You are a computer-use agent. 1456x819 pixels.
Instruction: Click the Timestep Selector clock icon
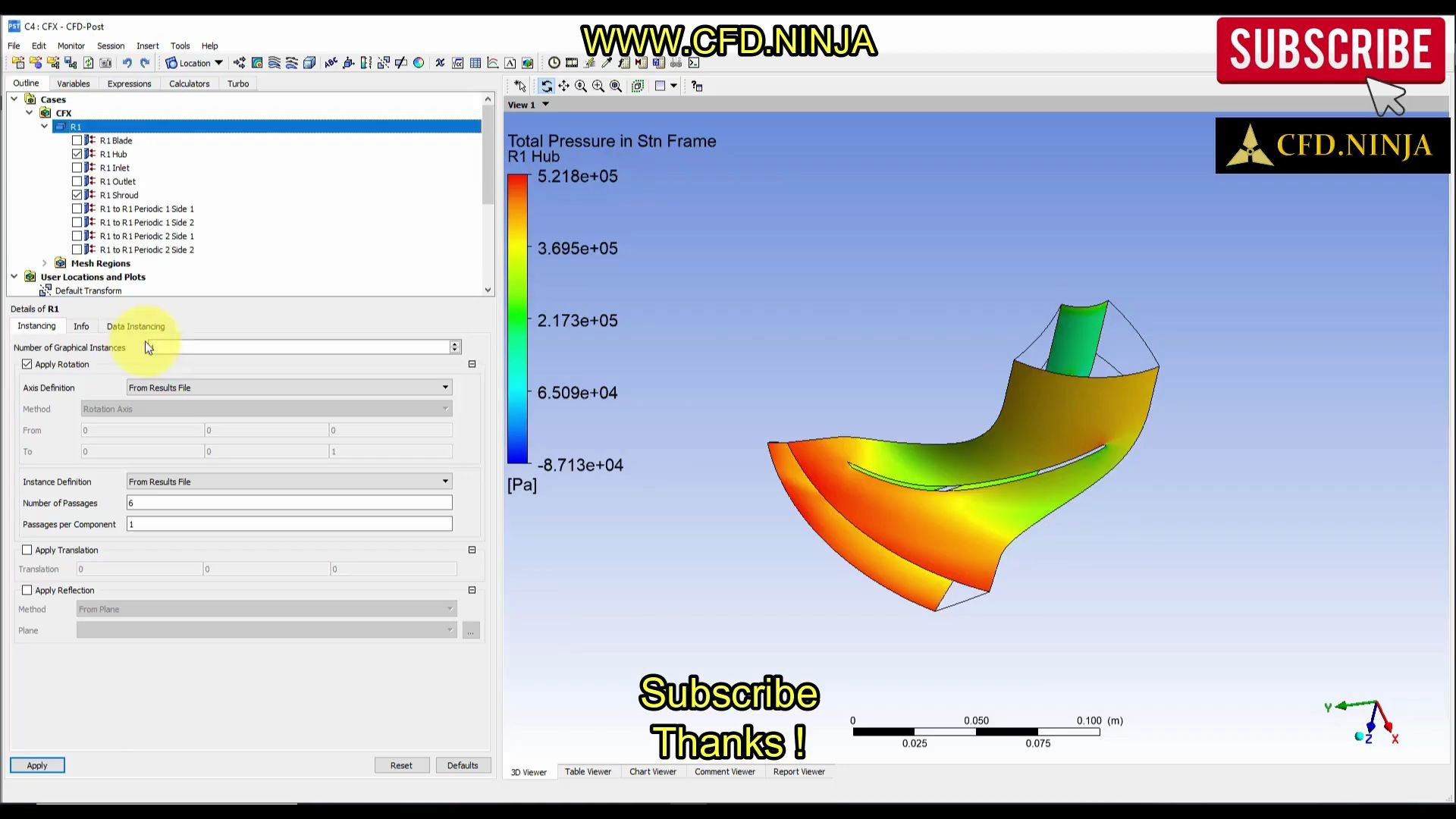(x=554, y=63)
